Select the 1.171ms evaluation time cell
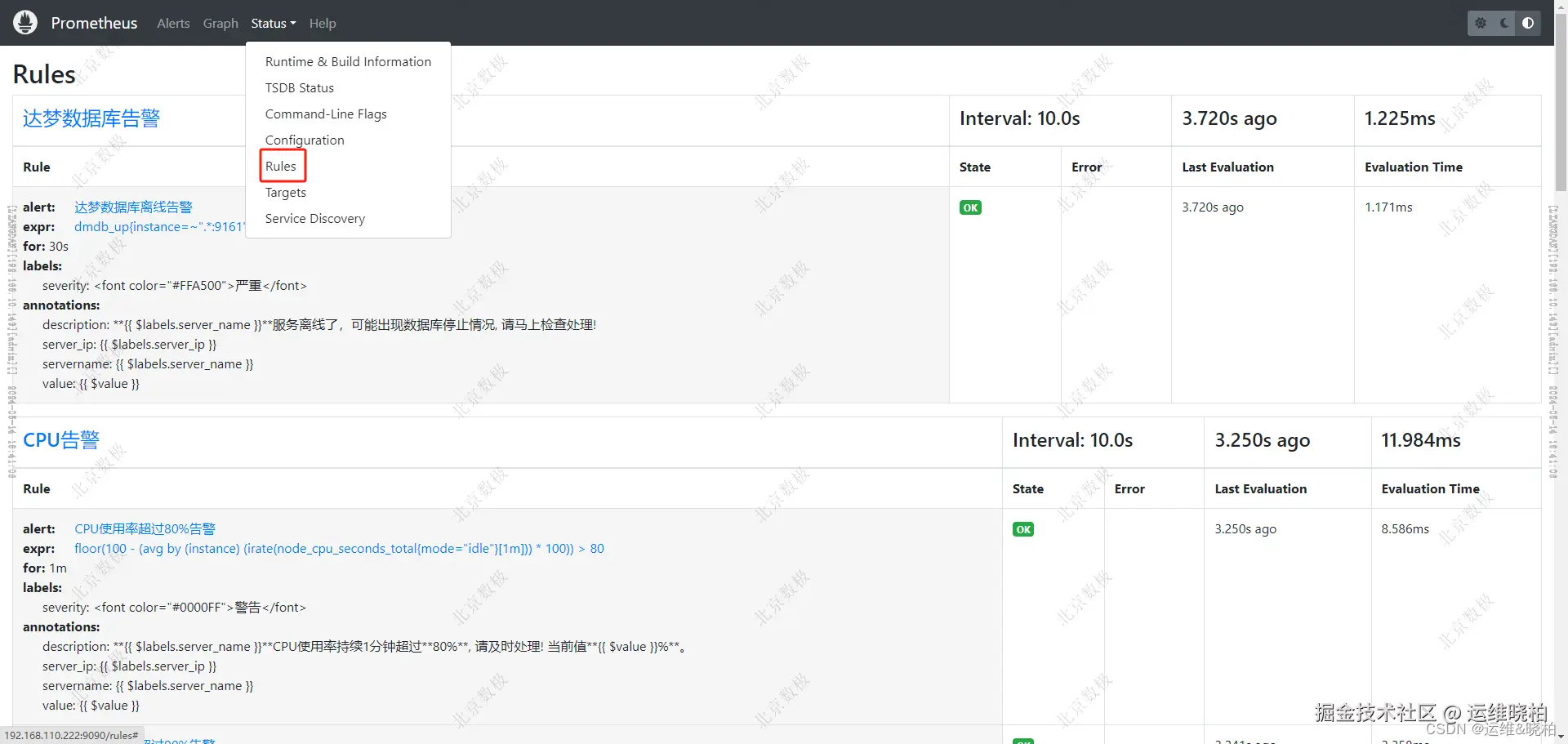The width and height of the screenshot is (1568, 744). (x=1388, y=207)
